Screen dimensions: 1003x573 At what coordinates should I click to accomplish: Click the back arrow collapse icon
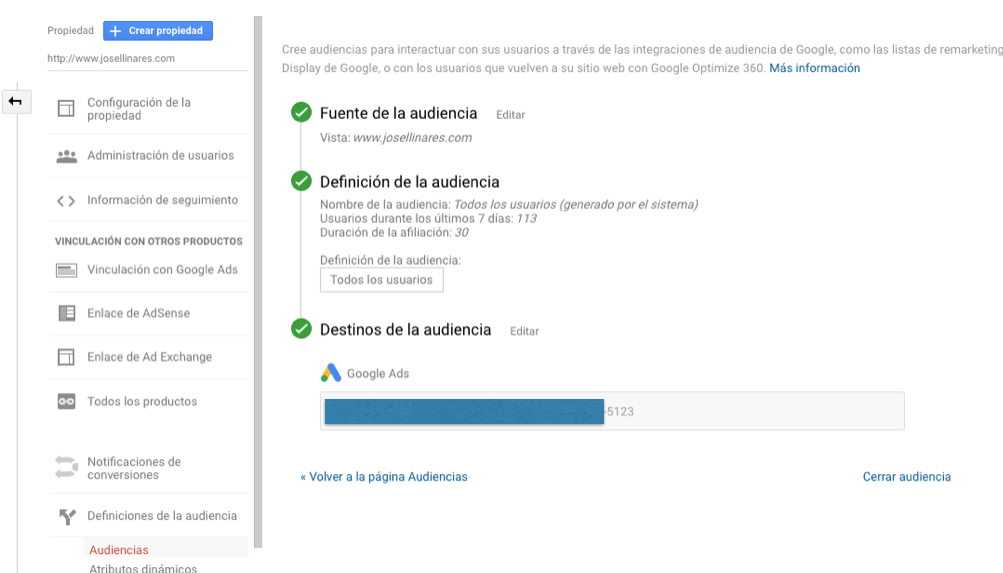(15, 101)
